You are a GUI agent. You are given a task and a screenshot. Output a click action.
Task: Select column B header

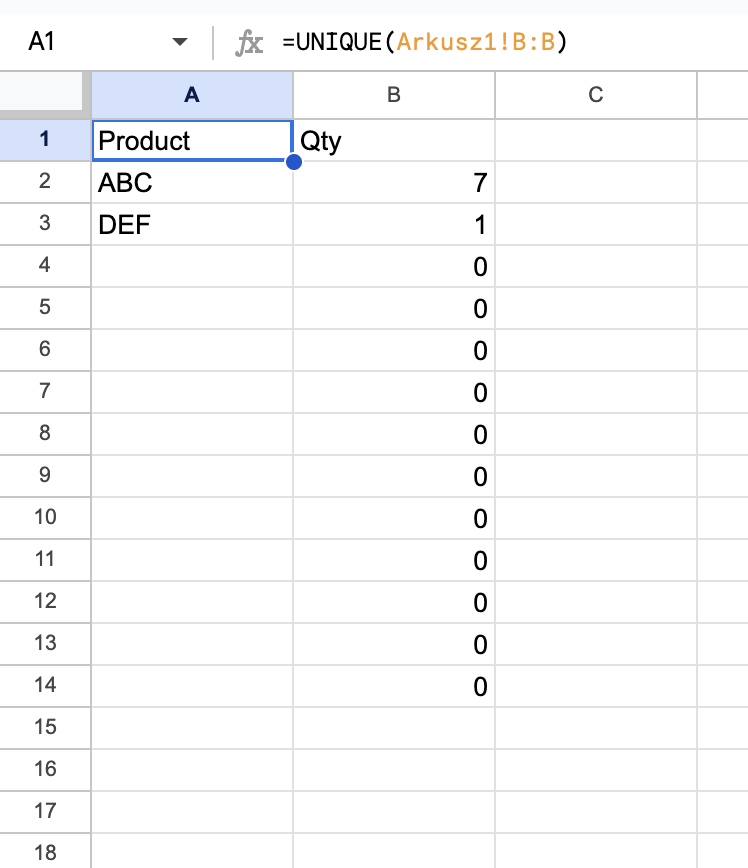(x=394, y=95)
